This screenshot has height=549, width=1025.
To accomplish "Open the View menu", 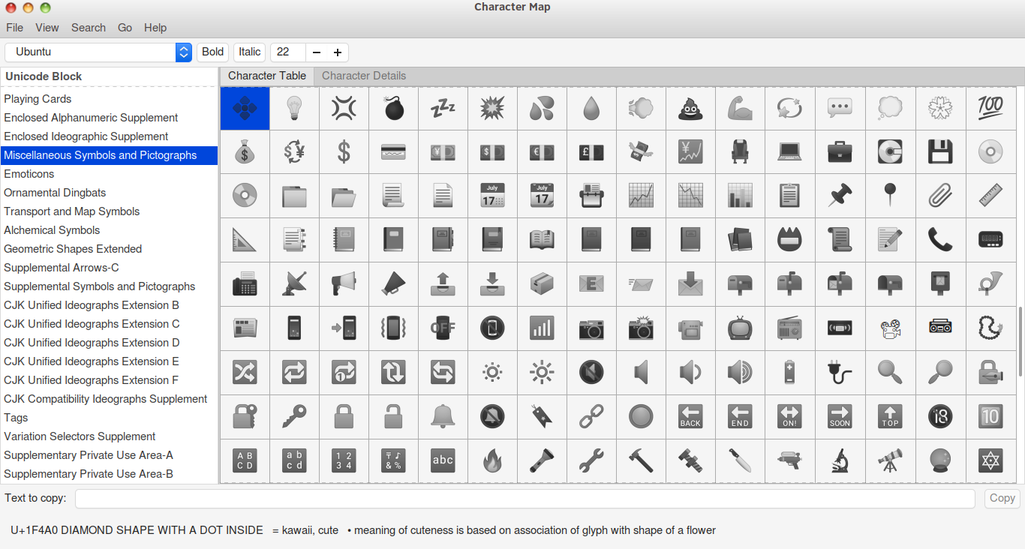I will (47, 27).
